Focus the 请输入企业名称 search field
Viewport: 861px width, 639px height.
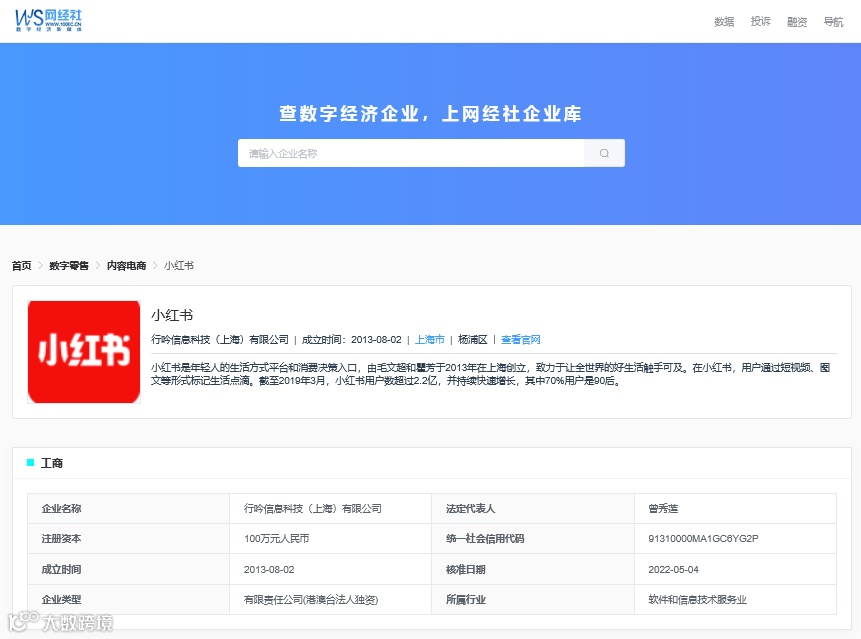point(411,153)
